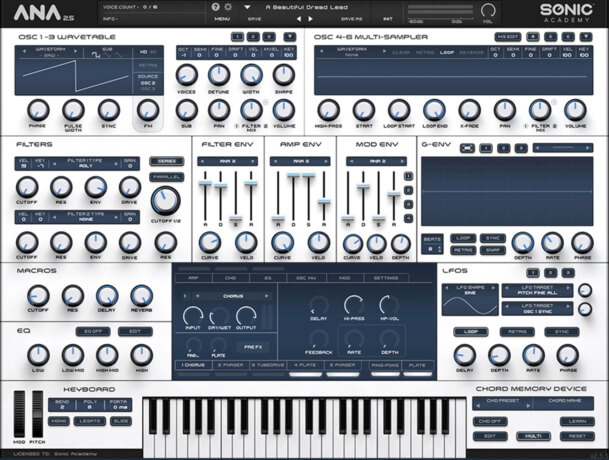Click the Reverb macro knob
The image size is (609, 460).
point(141,296)
